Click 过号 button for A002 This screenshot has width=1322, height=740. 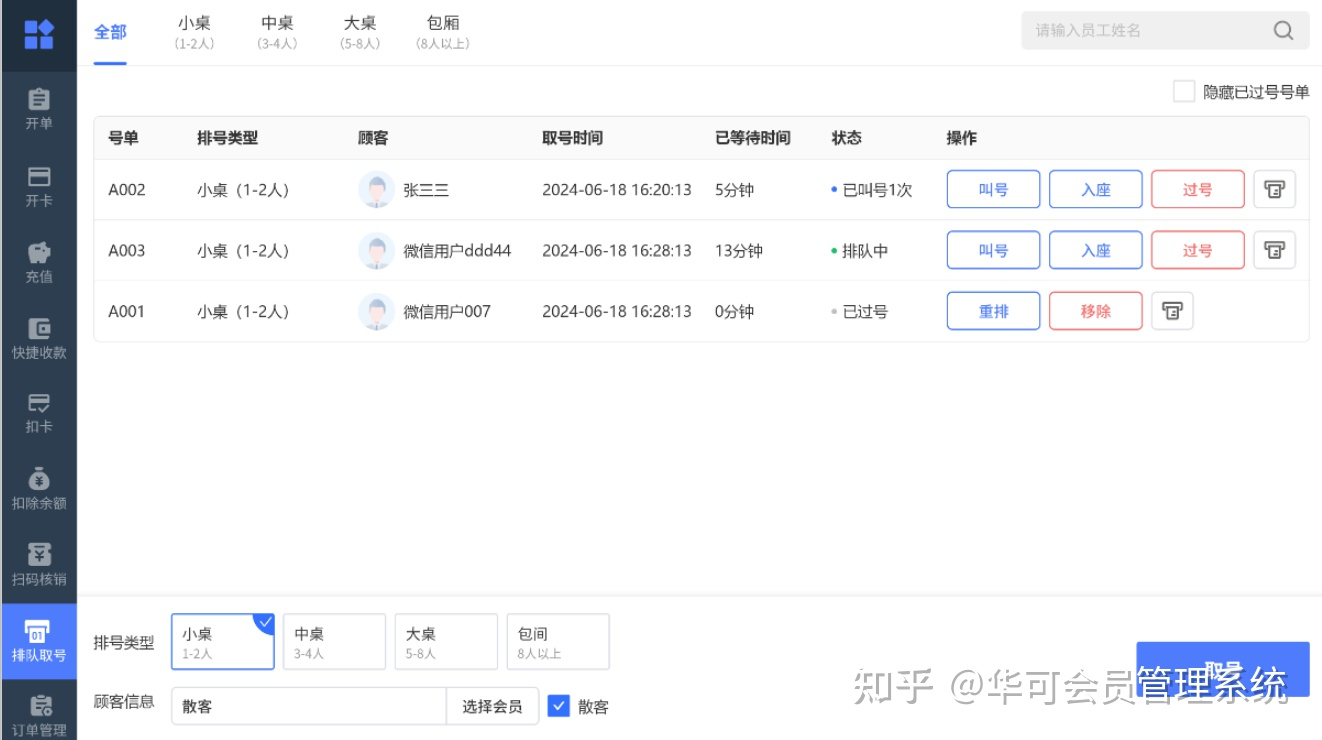(1197, 189)
